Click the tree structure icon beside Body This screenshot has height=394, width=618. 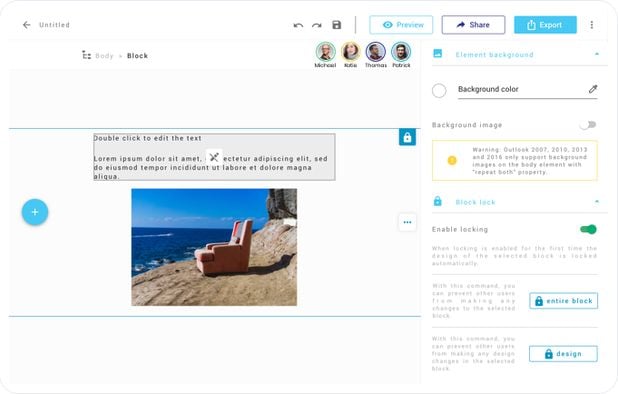(86, 55)
